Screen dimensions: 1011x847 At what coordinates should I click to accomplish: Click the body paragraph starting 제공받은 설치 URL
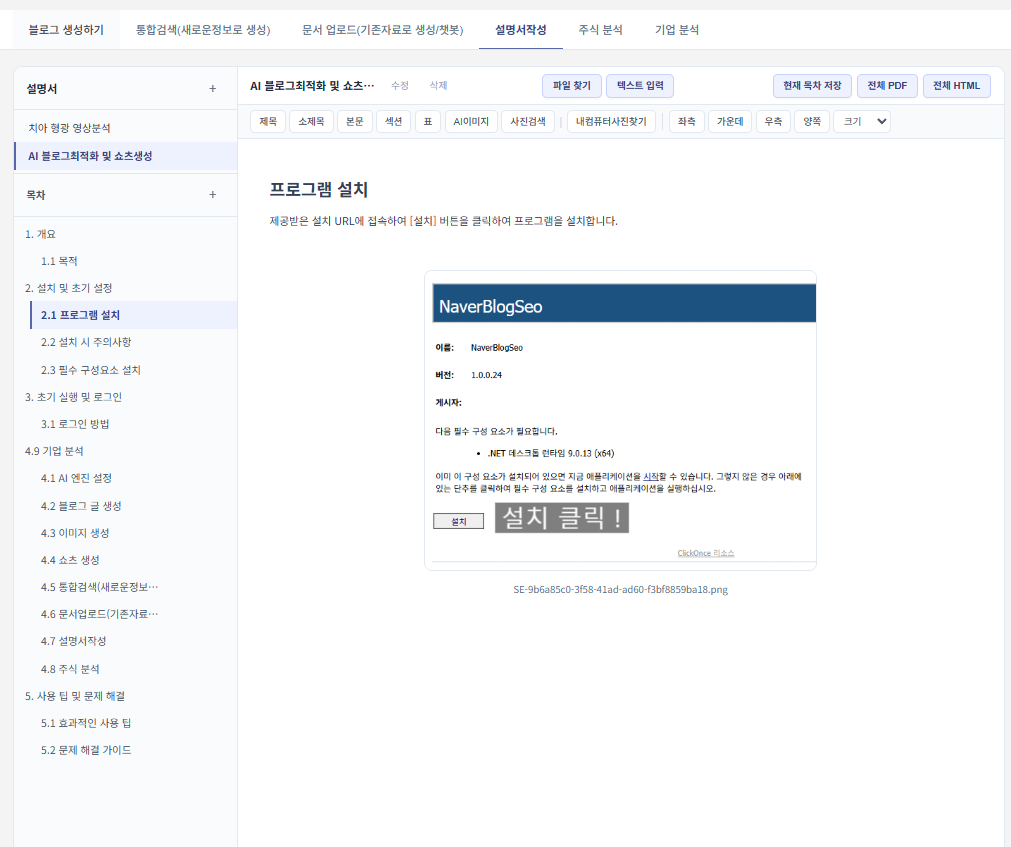click(444, 221)
